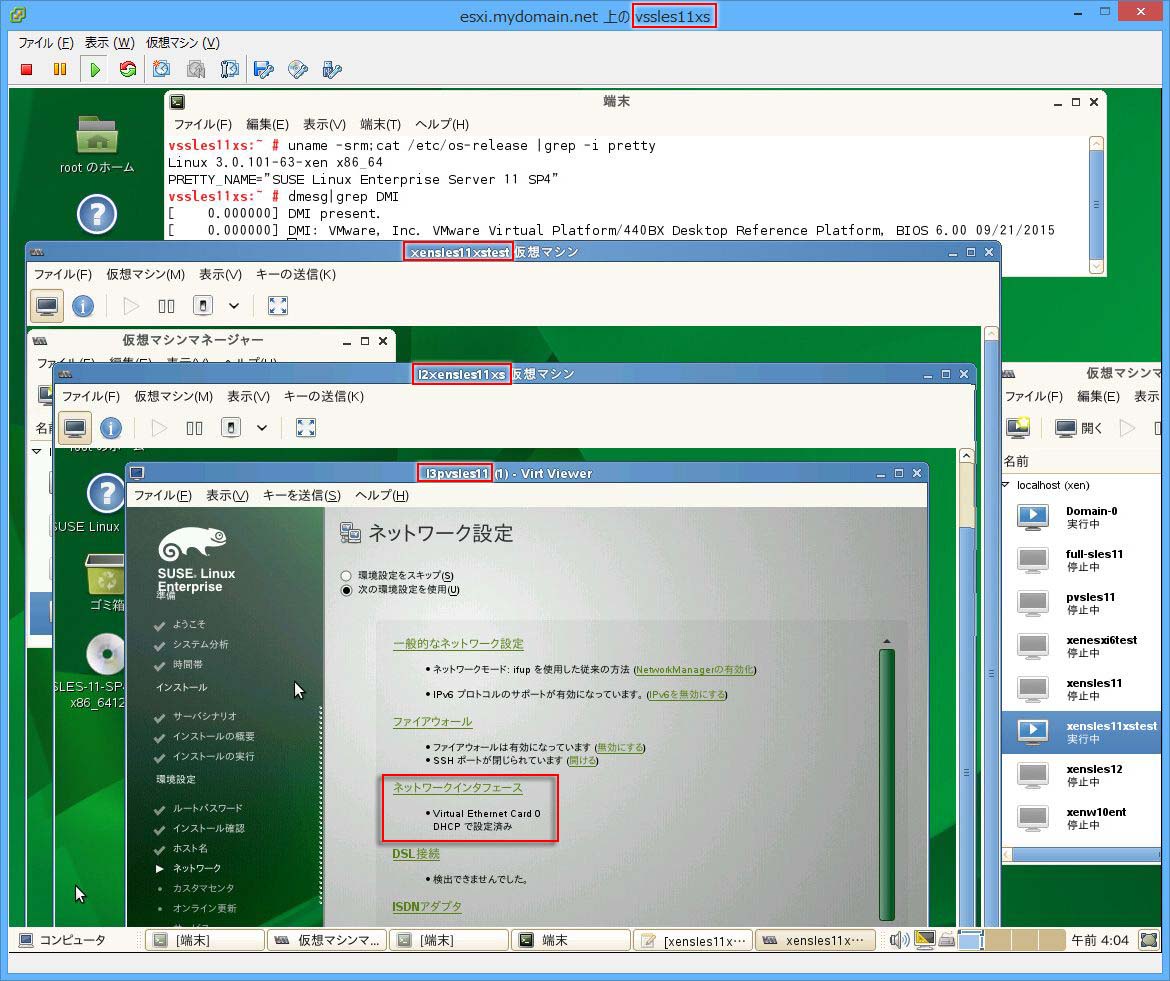Open キーを送信(S) menu in Virt Viewer
The width and height of the screenshot is (1170, 981).
[x=301, y=495]
